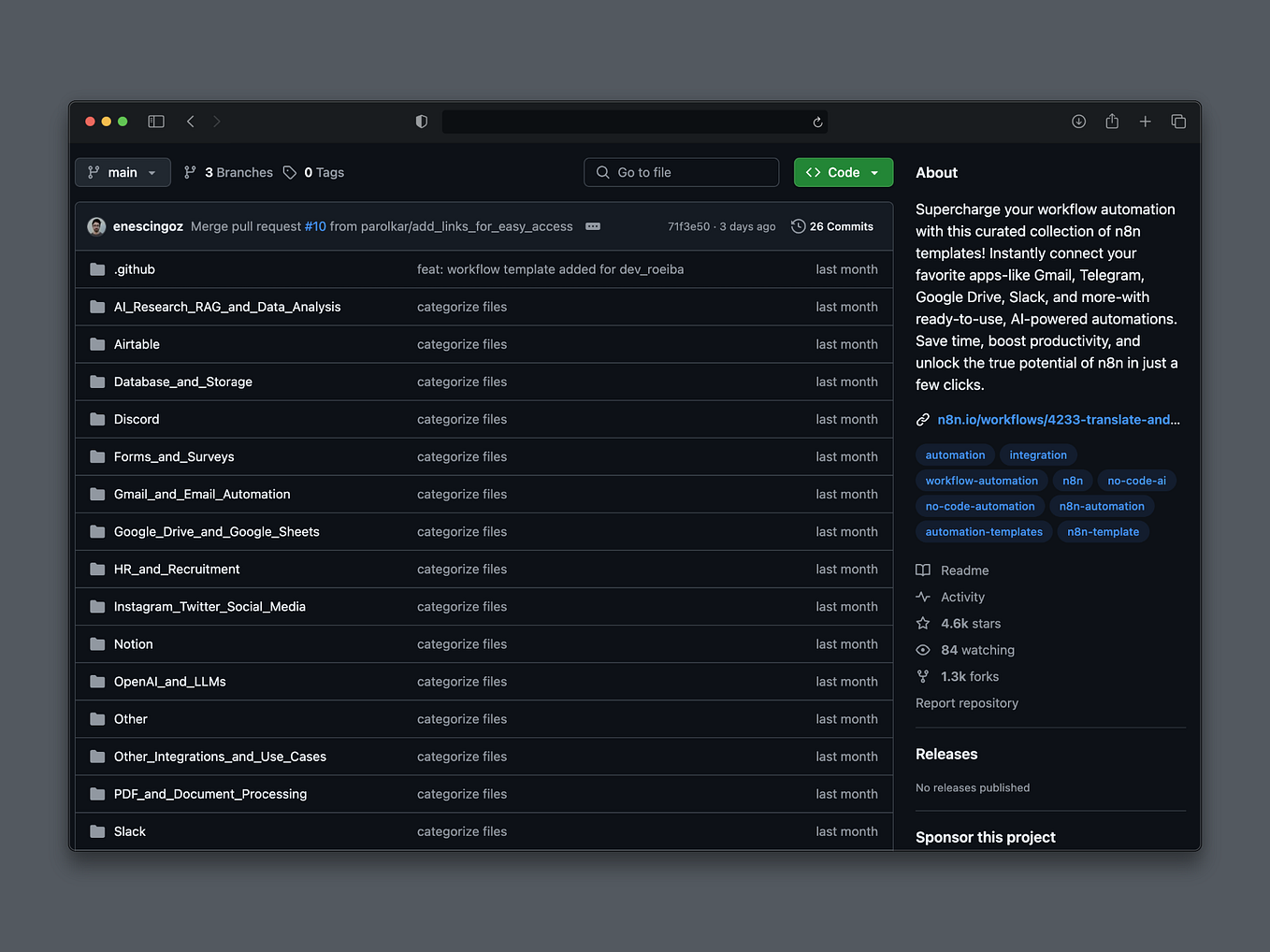The image size is (1270, 952).
Task: Open the Readme using the book icon
Action: pyautogui.click(x=923, y=570)
